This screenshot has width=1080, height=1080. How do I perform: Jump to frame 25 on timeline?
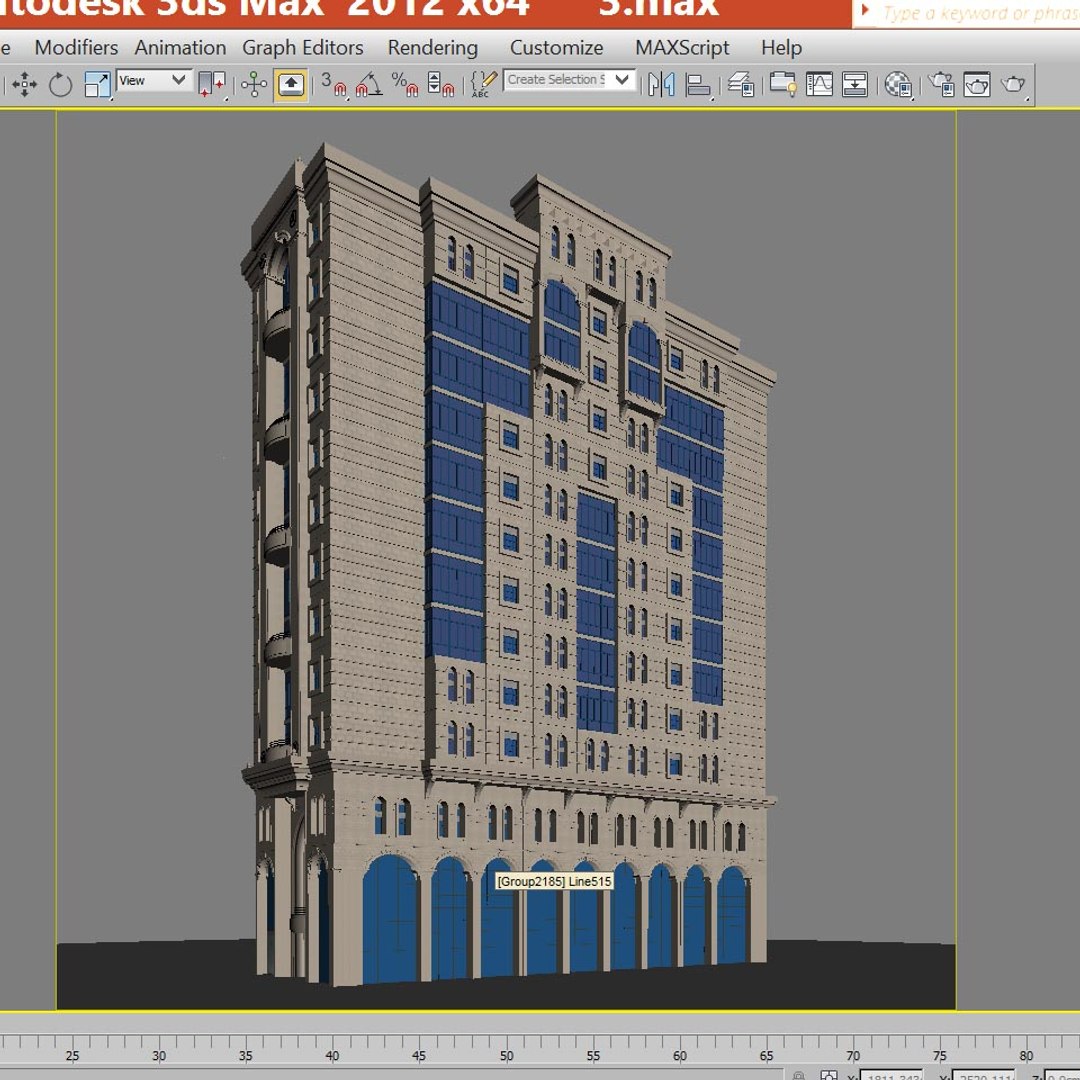tap(72, 1055)
